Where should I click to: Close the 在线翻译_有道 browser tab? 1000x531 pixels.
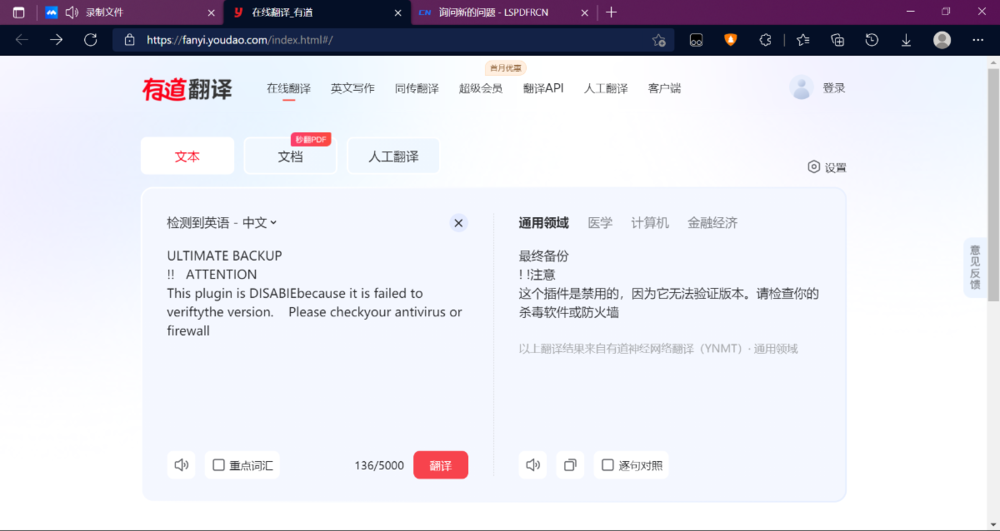[398, 13]
